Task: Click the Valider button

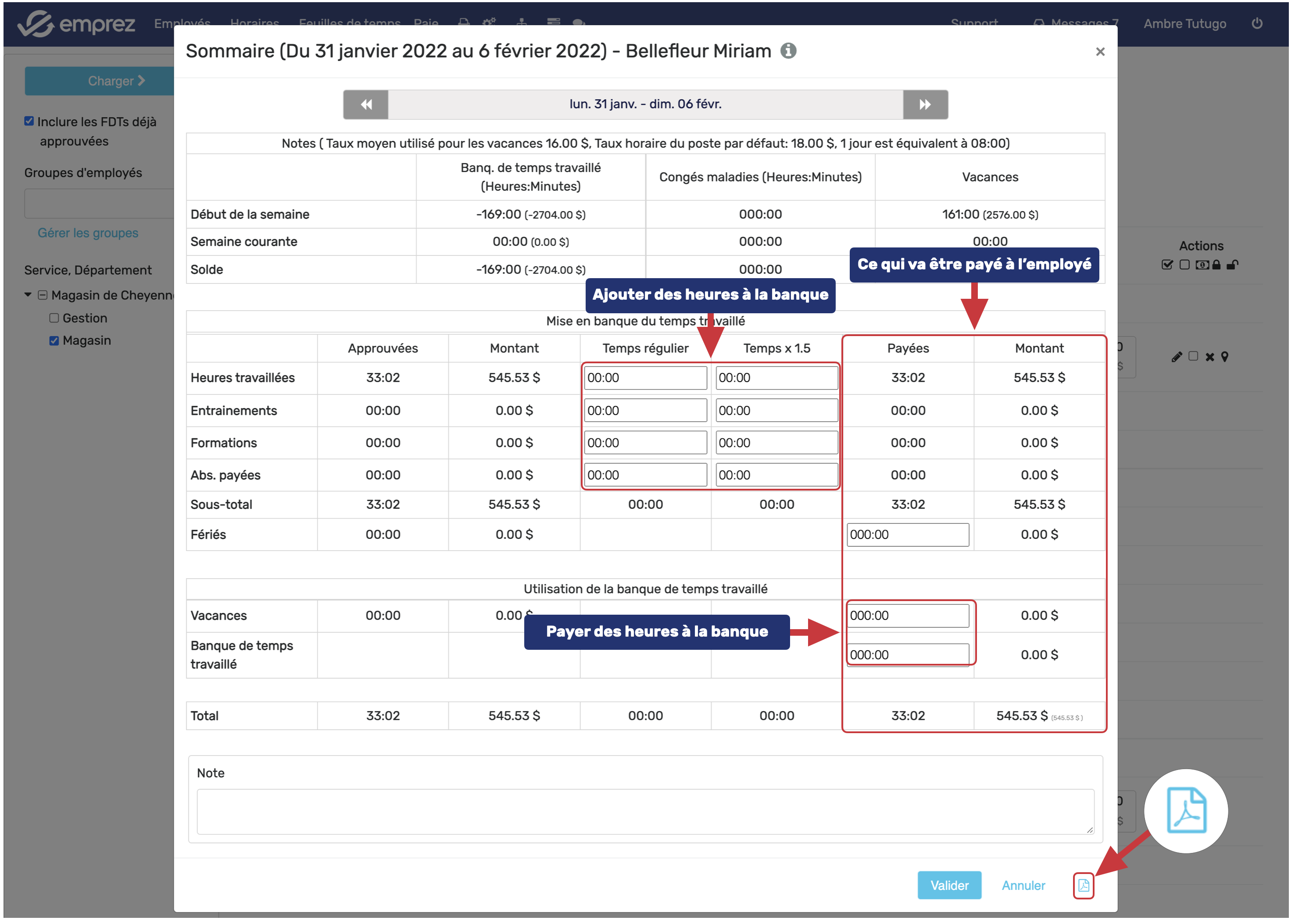Action: pyautogui.click(x=949, y=886)
